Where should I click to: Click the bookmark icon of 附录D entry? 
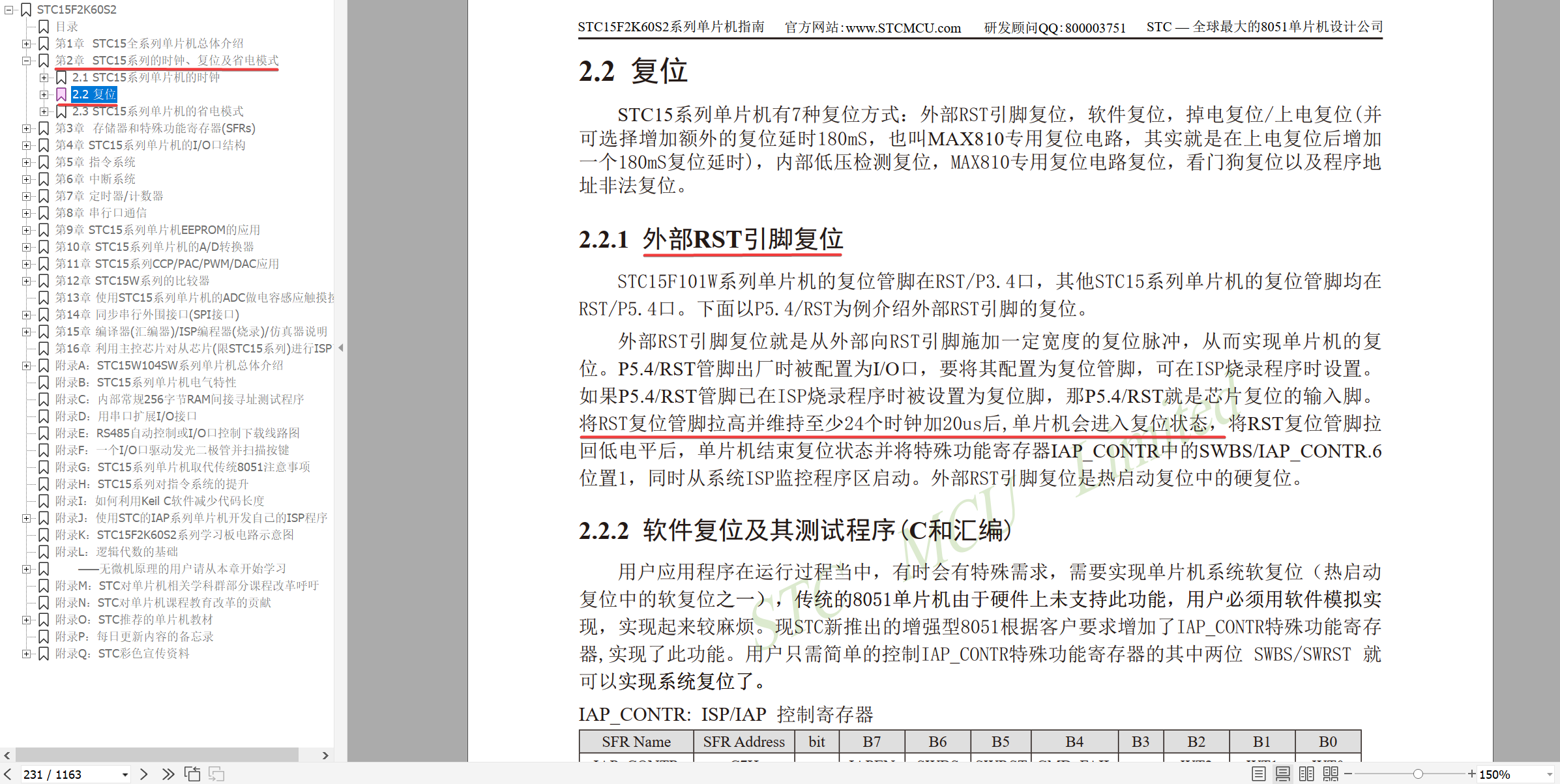click(44, 416)
